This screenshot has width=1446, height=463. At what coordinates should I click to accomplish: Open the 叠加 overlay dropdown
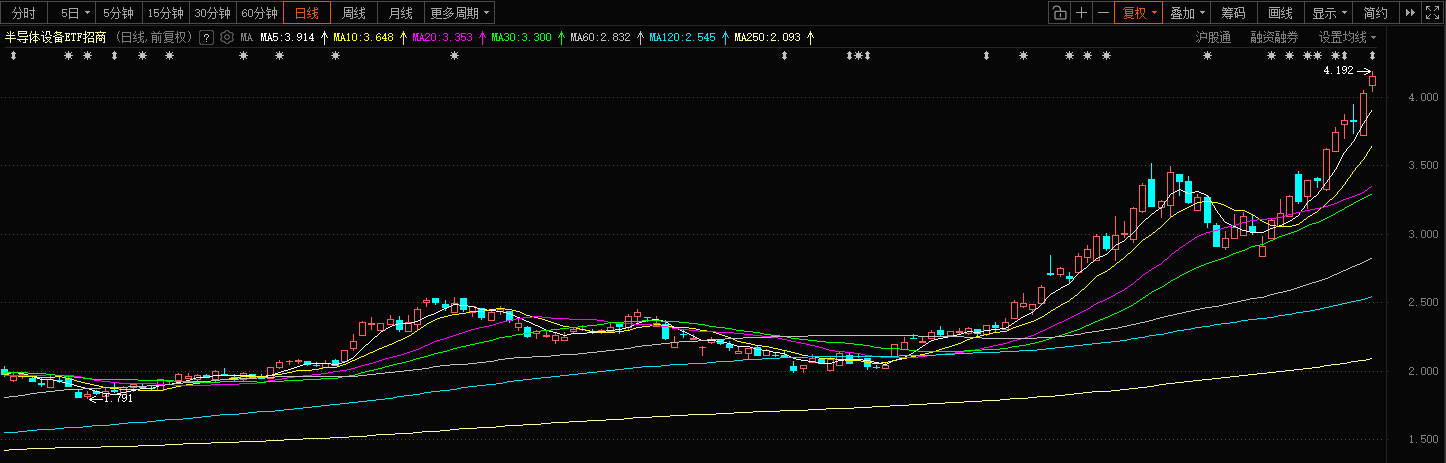(1187, 13)
